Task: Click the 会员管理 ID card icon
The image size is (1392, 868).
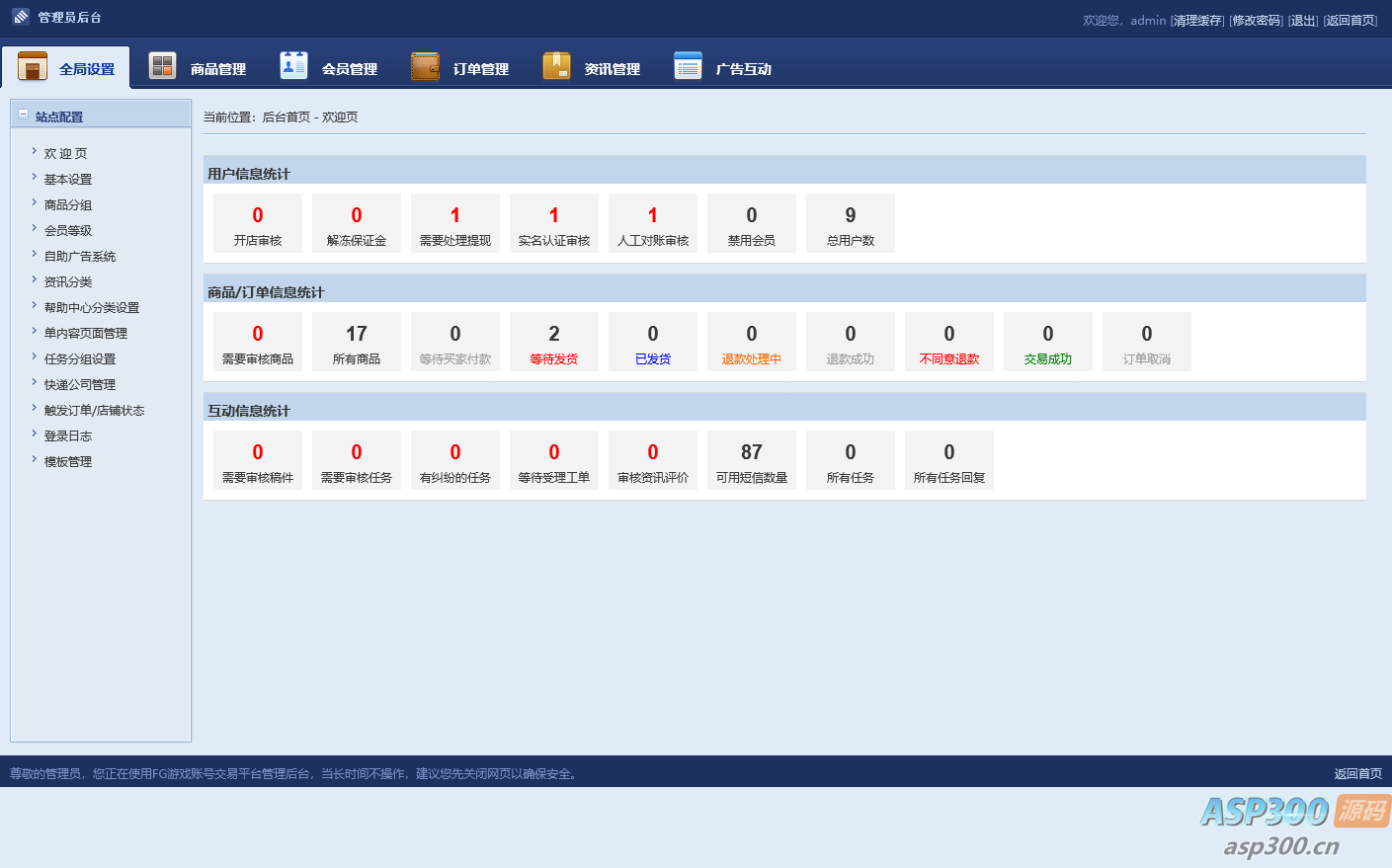Action: coord(293,65)
